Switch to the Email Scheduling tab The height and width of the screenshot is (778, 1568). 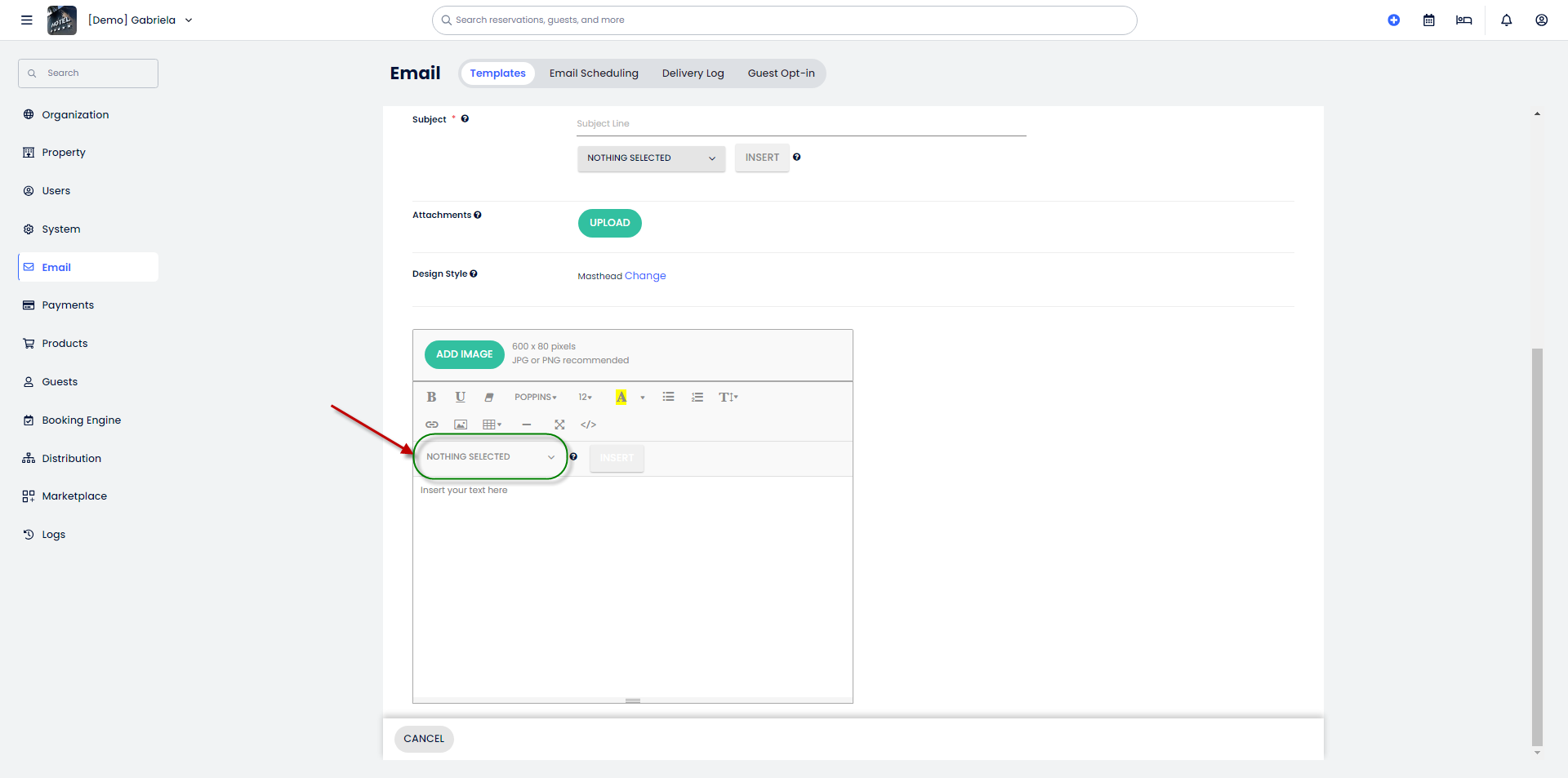point(594,73)
